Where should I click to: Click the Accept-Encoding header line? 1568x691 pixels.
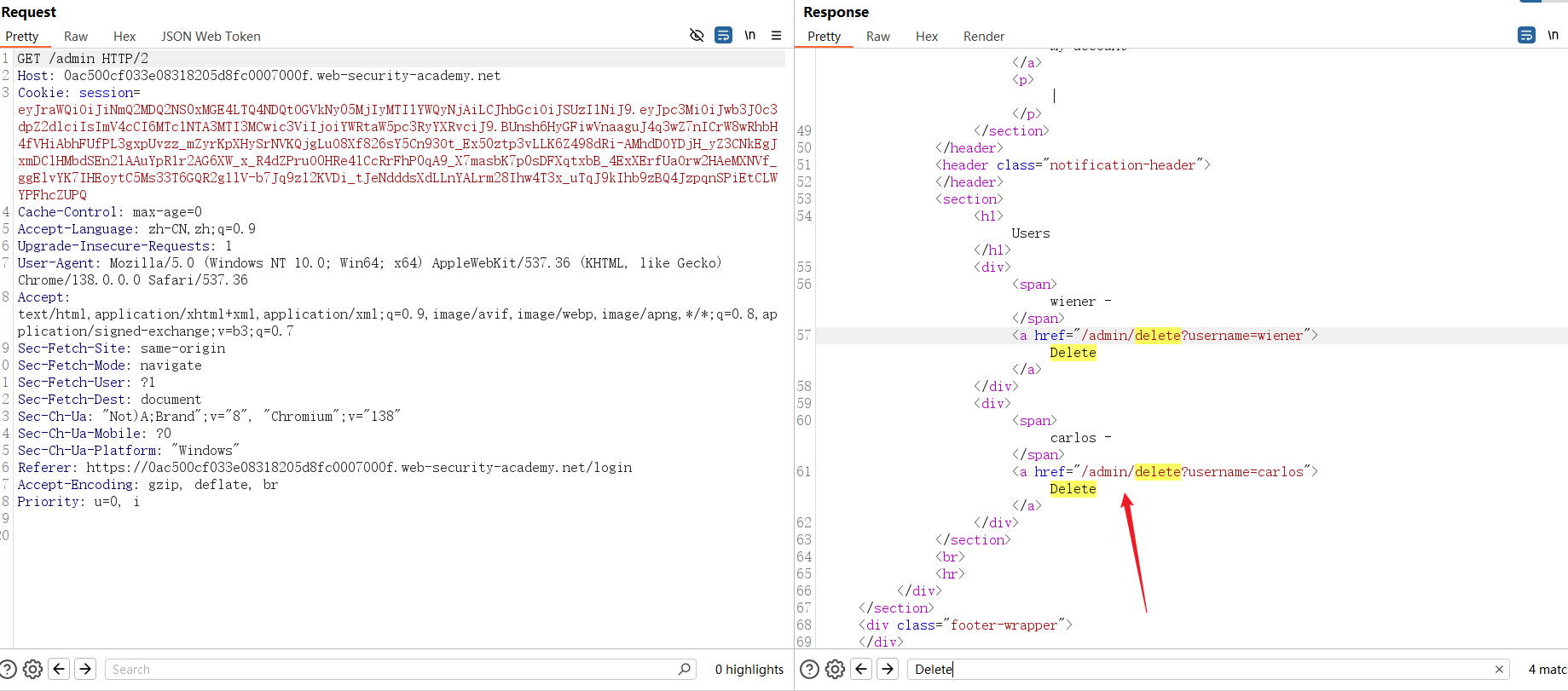point(148,485)
